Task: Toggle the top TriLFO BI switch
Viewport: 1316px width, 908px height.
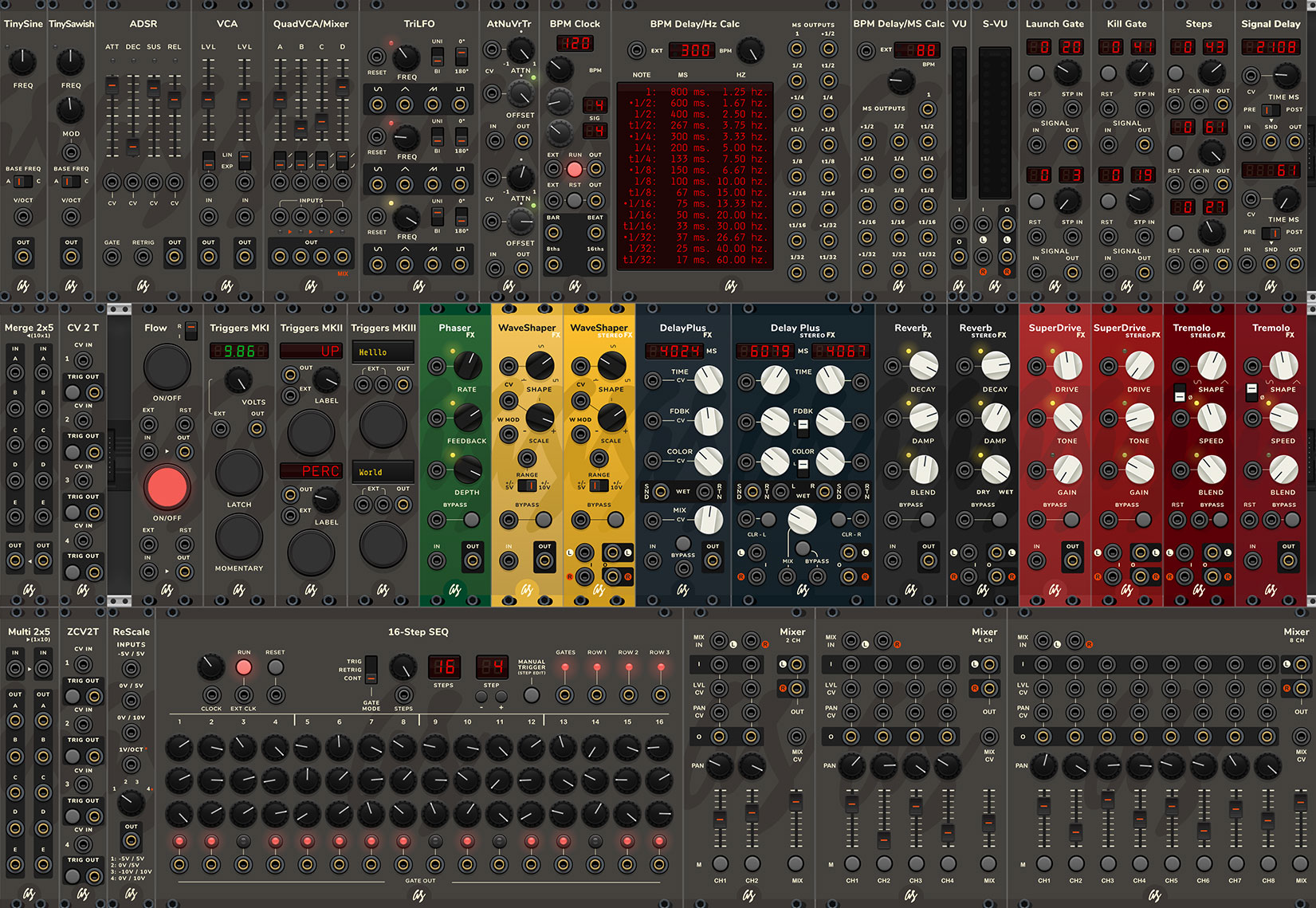Action: click(x=437, y=57)
